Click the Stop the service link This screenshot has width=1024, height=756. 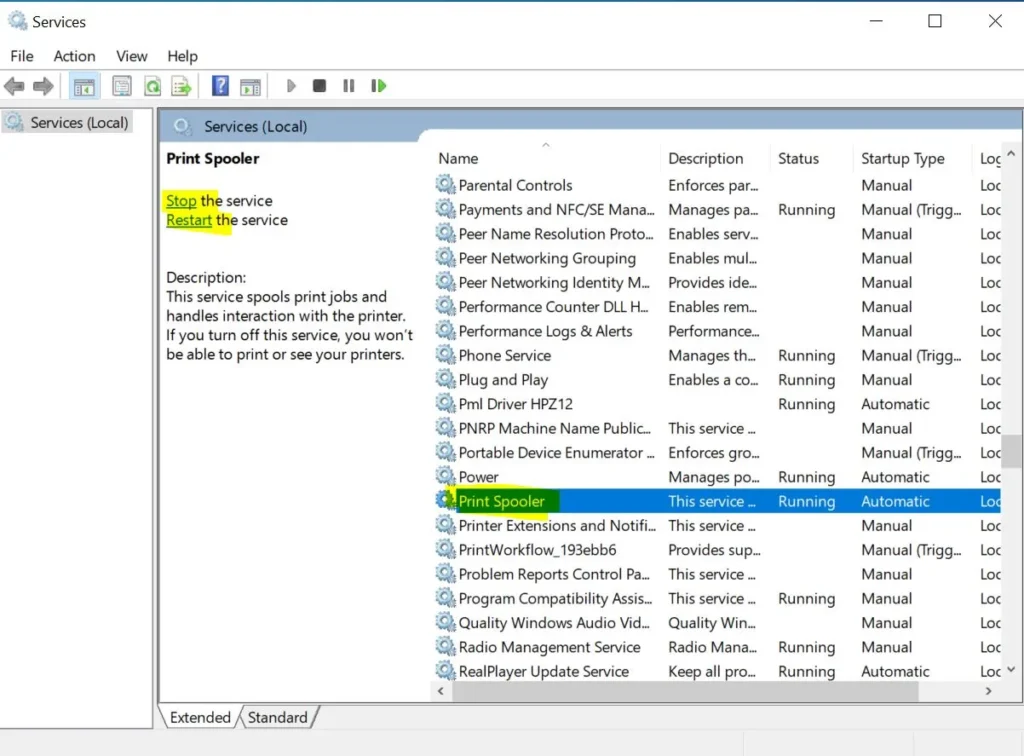[181, 200]
